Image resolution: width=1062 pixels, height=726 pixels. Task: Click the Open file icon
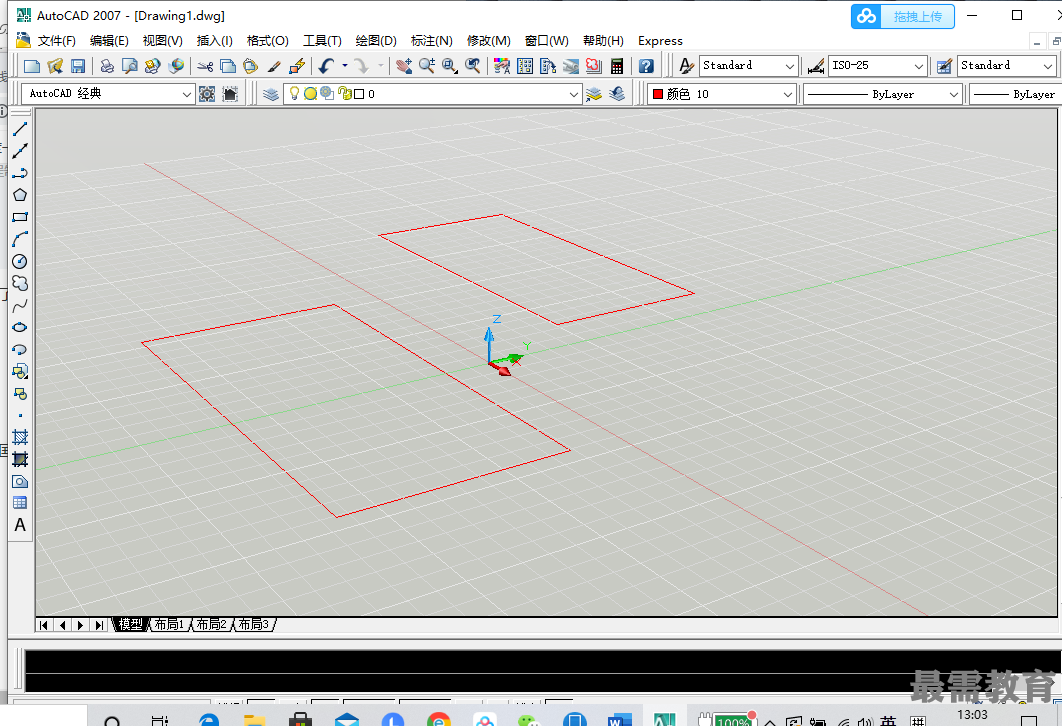click(55, 66)
